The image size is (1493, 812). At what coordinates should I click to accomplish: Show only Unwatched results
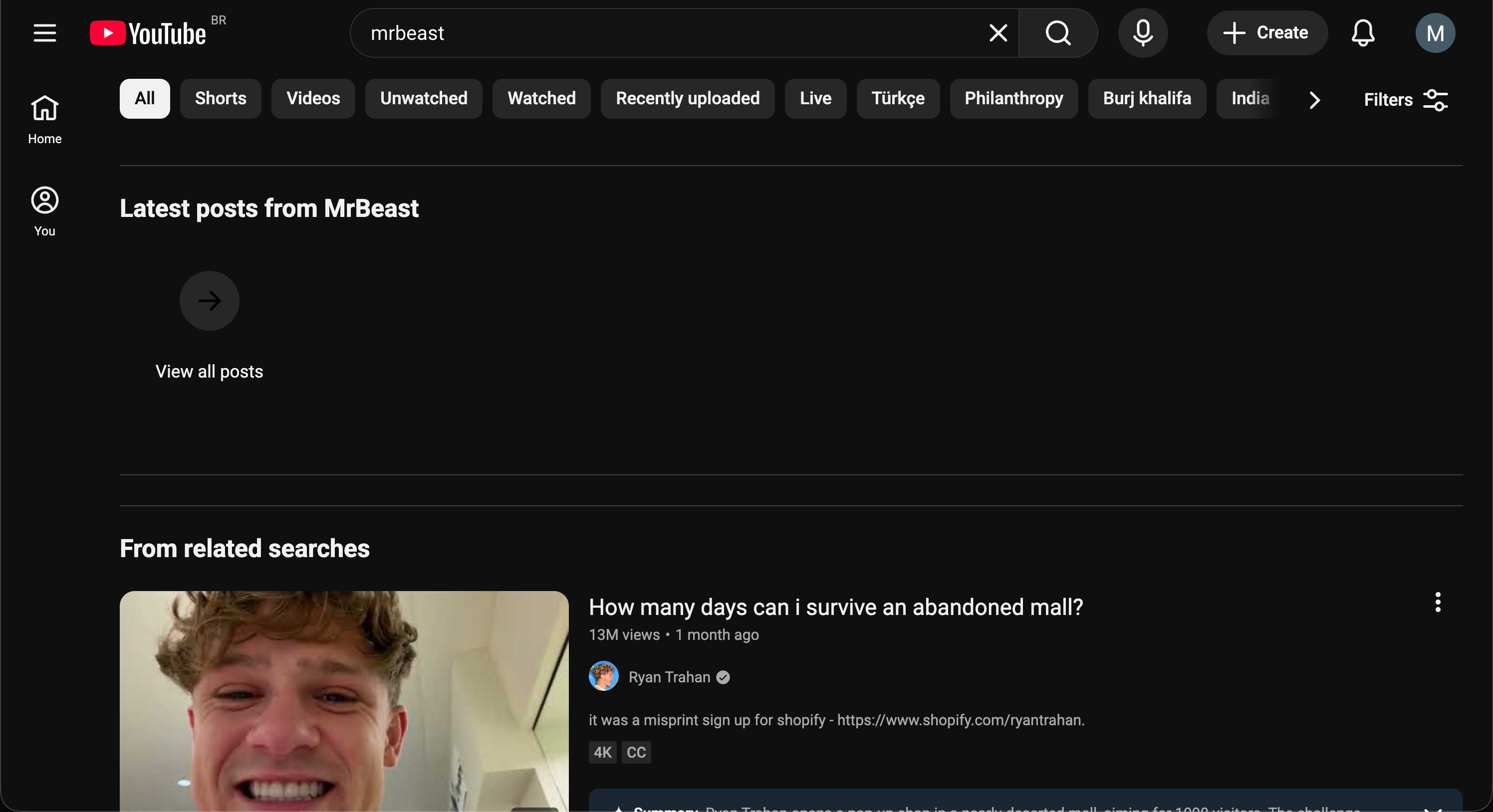[424, 98]
